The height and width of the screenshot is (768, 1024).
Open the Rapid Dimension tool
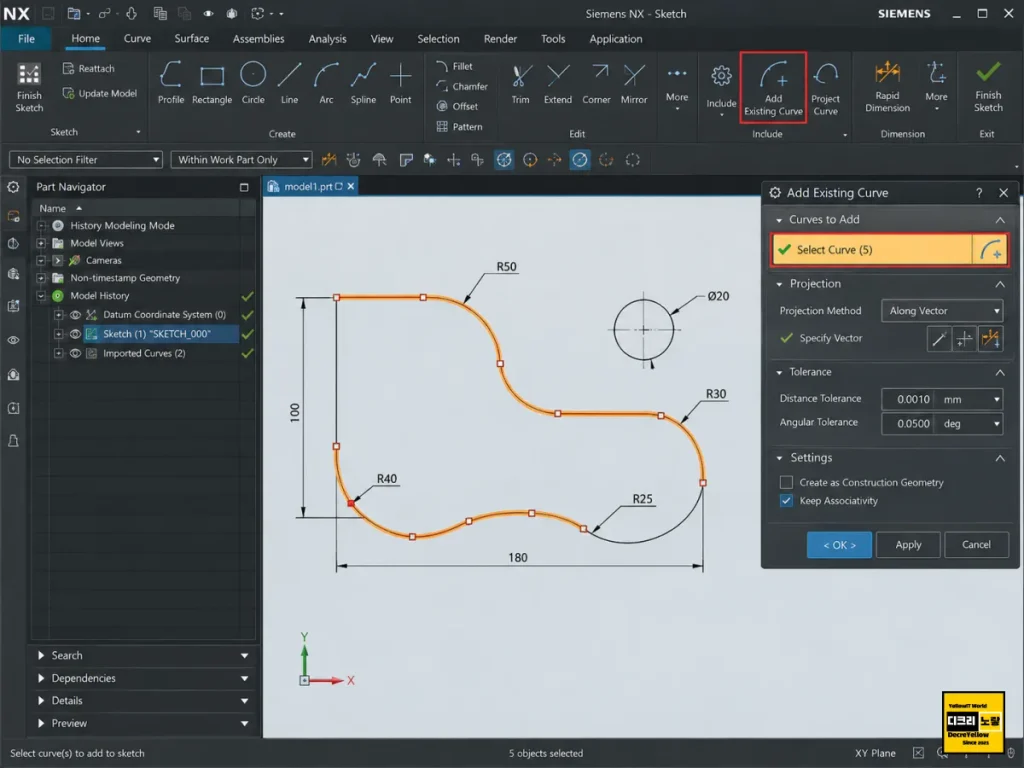(888, 86)
